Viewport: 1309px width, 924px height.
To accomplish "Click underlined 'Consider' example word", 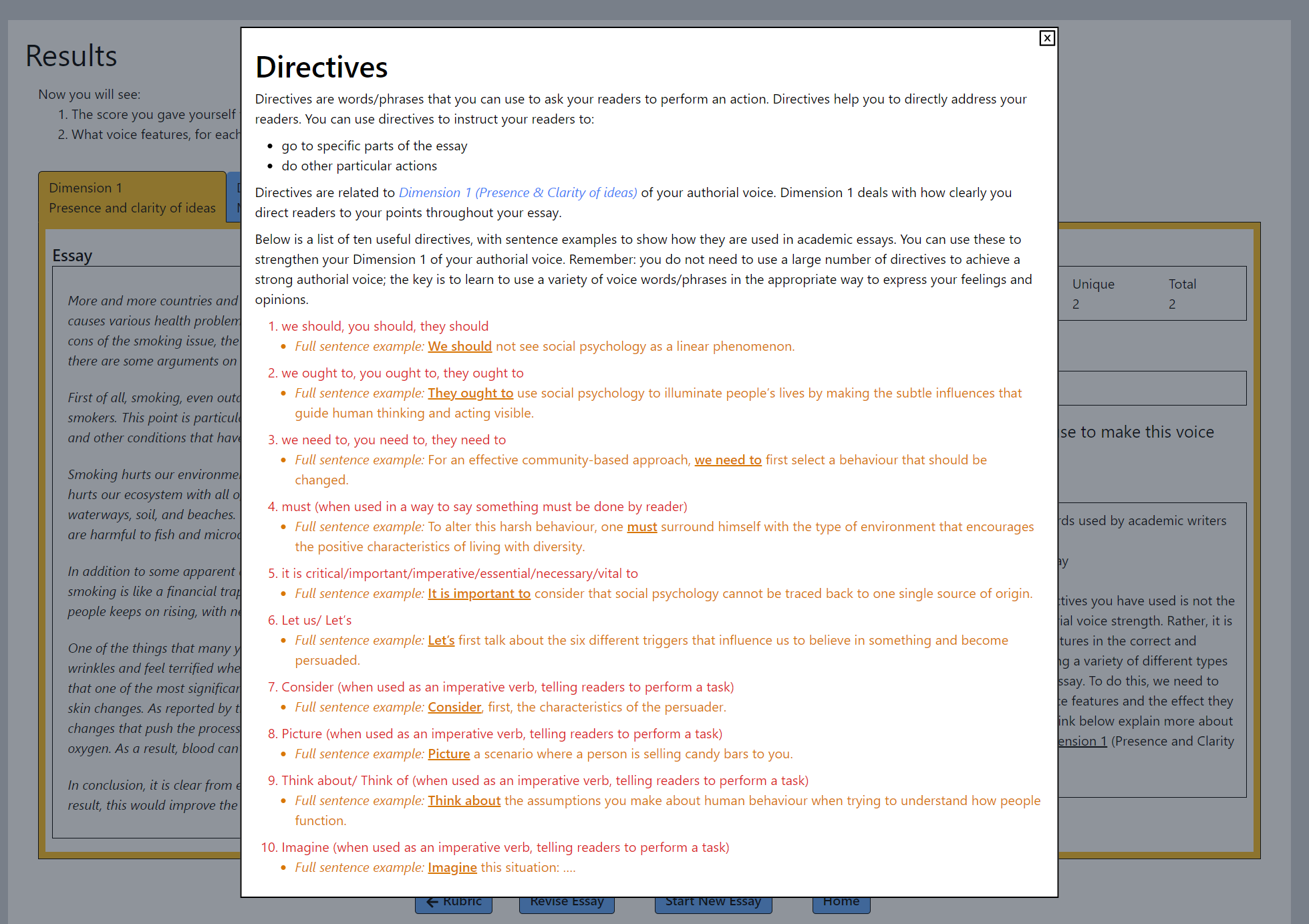I will pyautogui.click(x=454, y=707).
